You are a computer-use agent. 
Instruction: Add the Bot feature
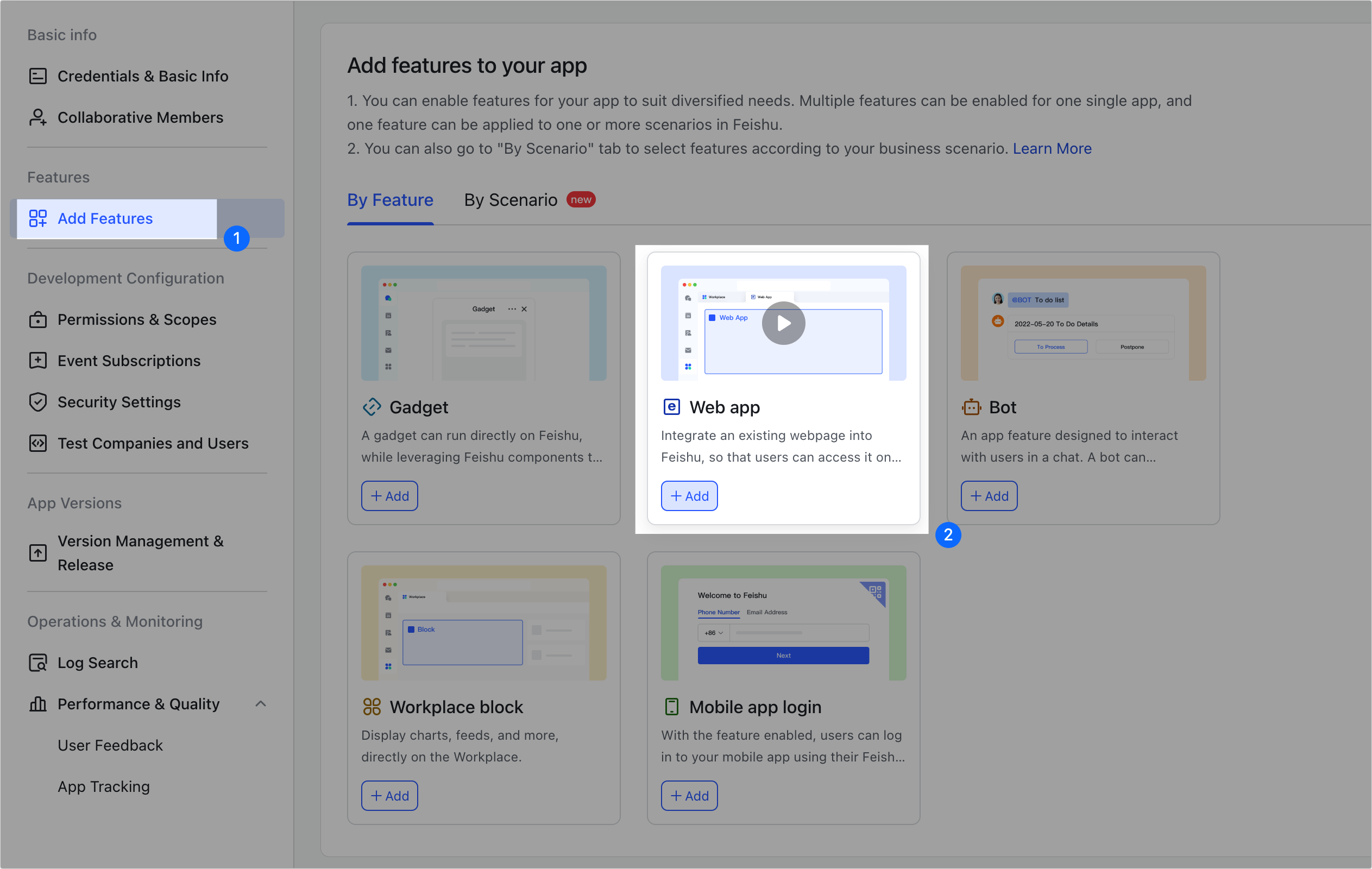point(989,496)
